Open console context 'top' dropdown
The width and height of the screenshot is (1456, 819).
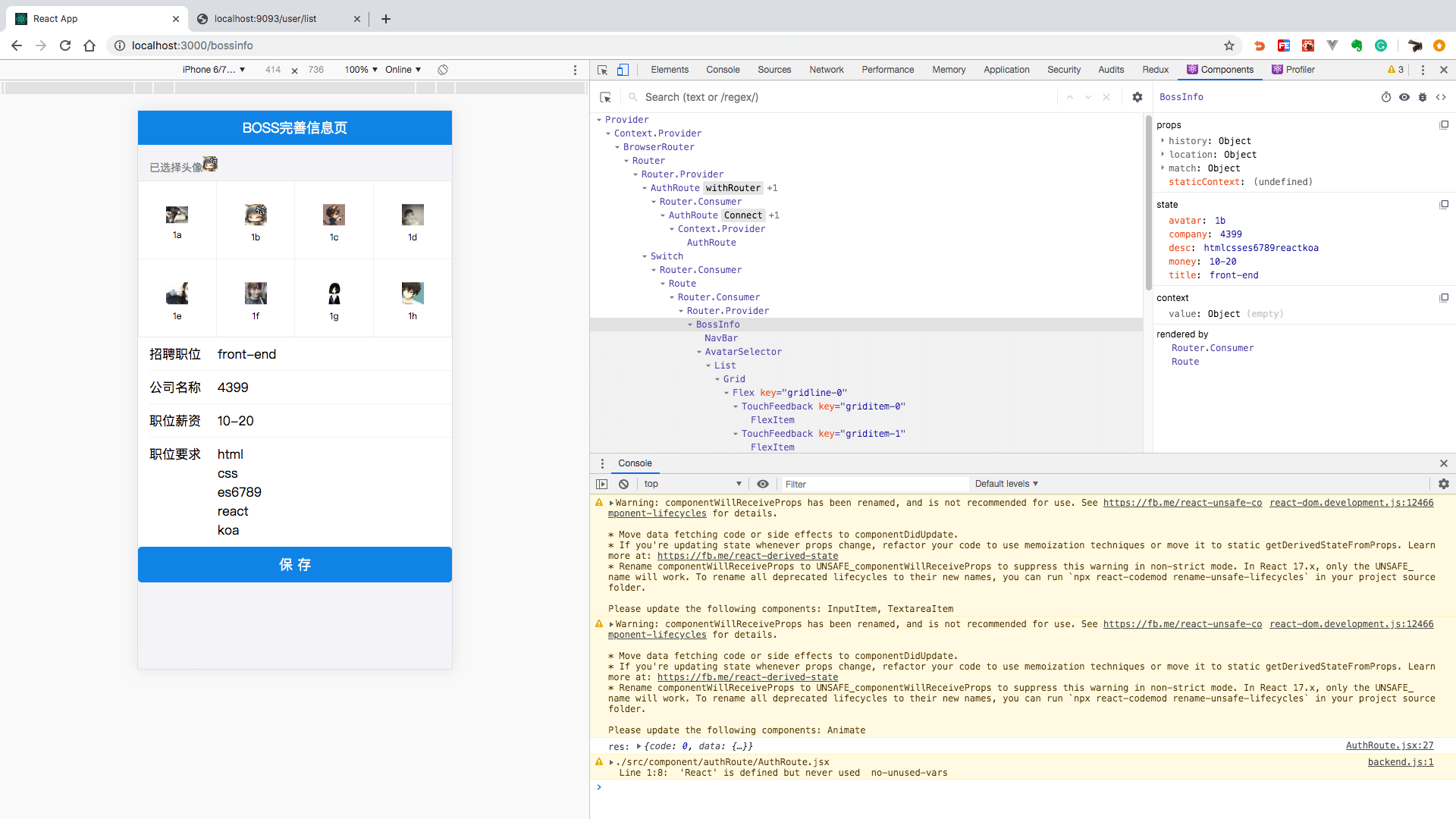[x=692, y=484]
